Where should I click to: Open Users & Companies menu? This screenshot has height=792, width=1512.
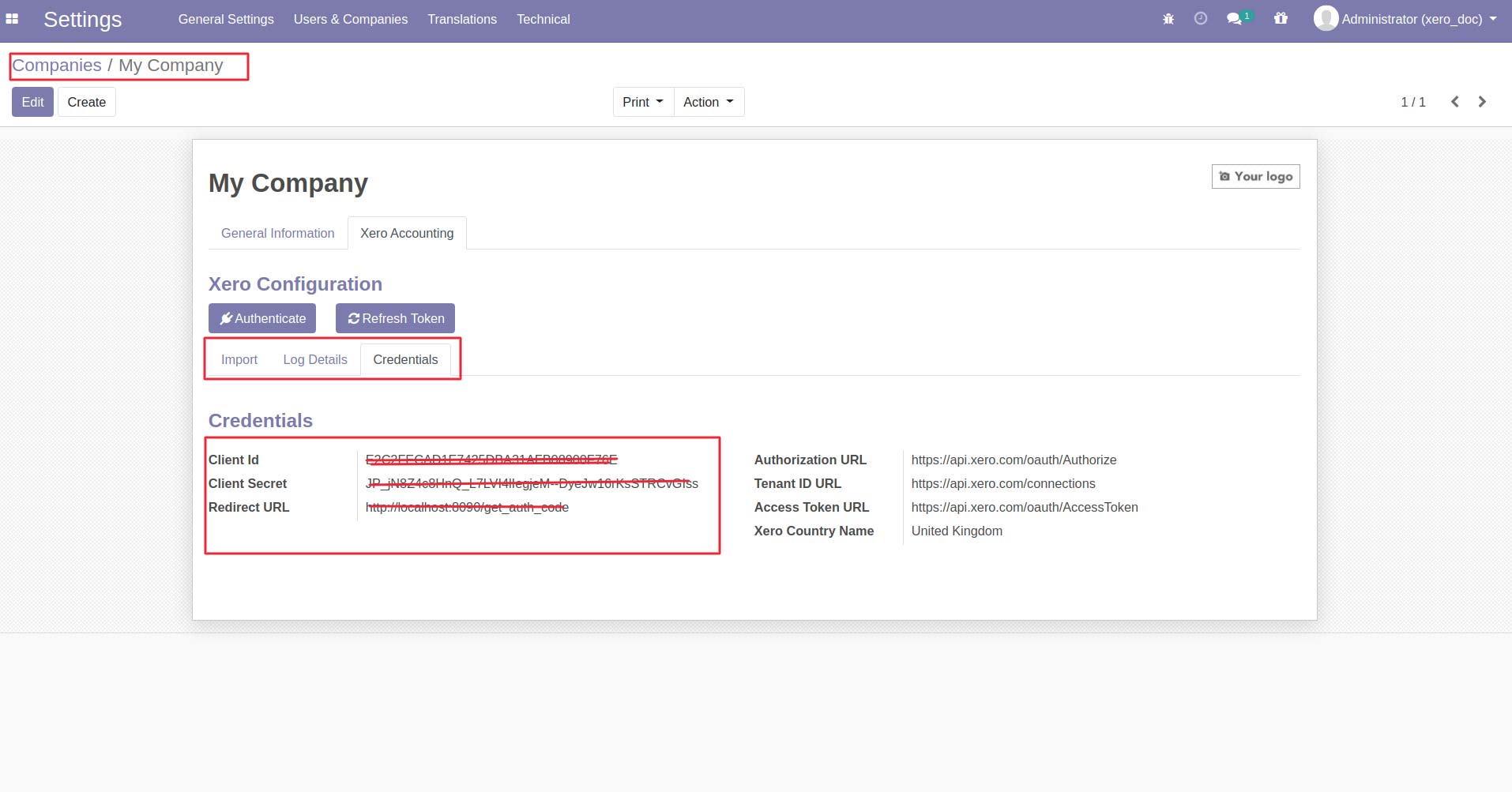point(351,19)
